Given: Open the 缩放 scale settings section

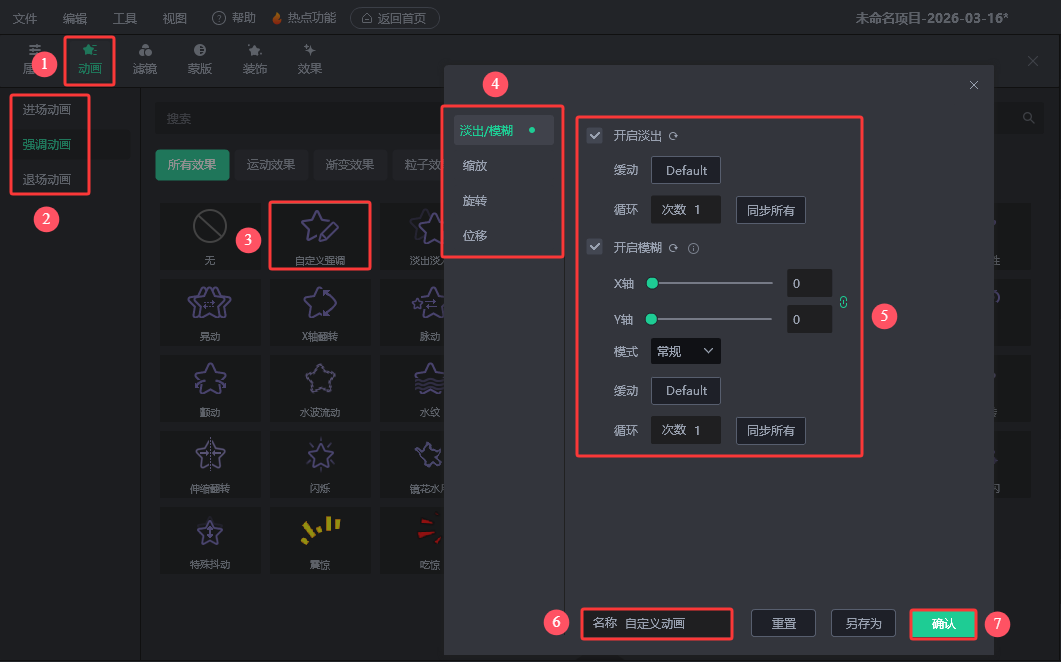Looking at the screenshot, I should coord(475,166).
